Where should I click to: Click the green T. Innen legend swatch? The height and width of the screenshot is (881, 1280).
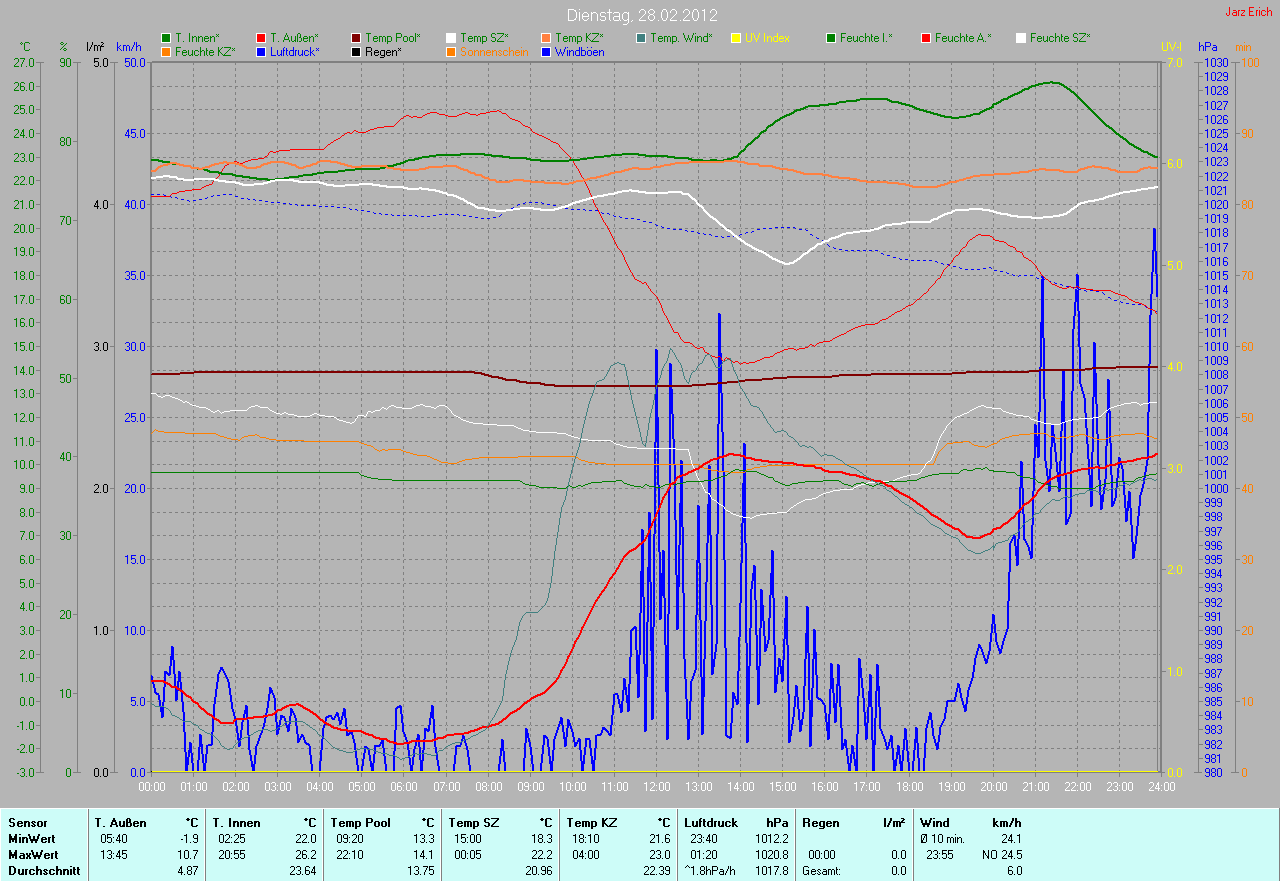pyautogui.click(x=165, y=38)
